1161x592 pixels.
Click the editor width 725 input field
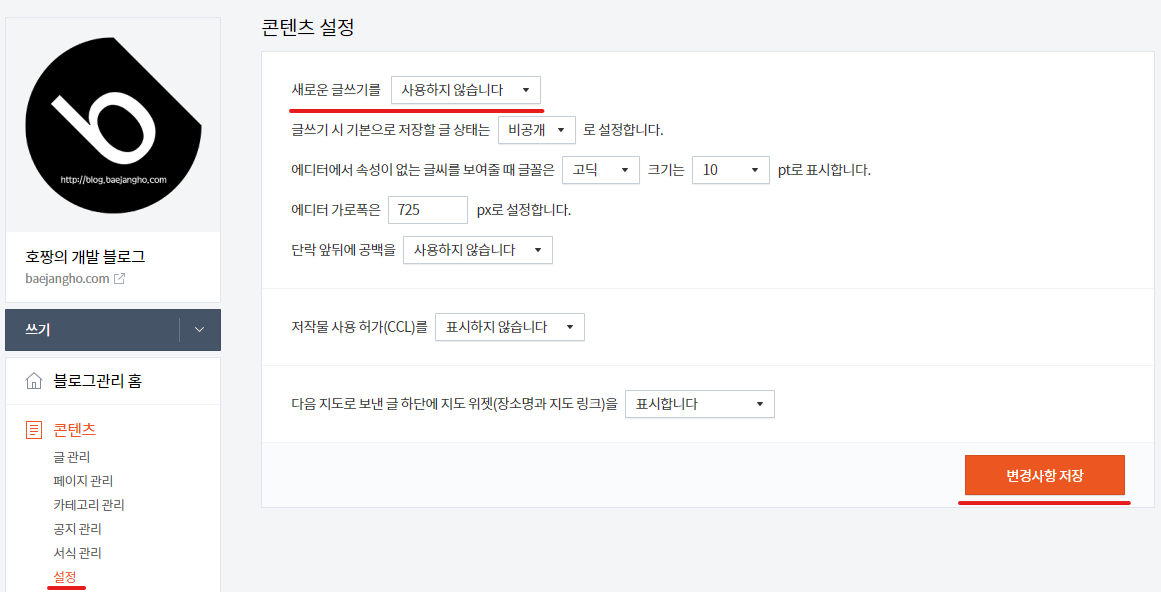point(428,210)
